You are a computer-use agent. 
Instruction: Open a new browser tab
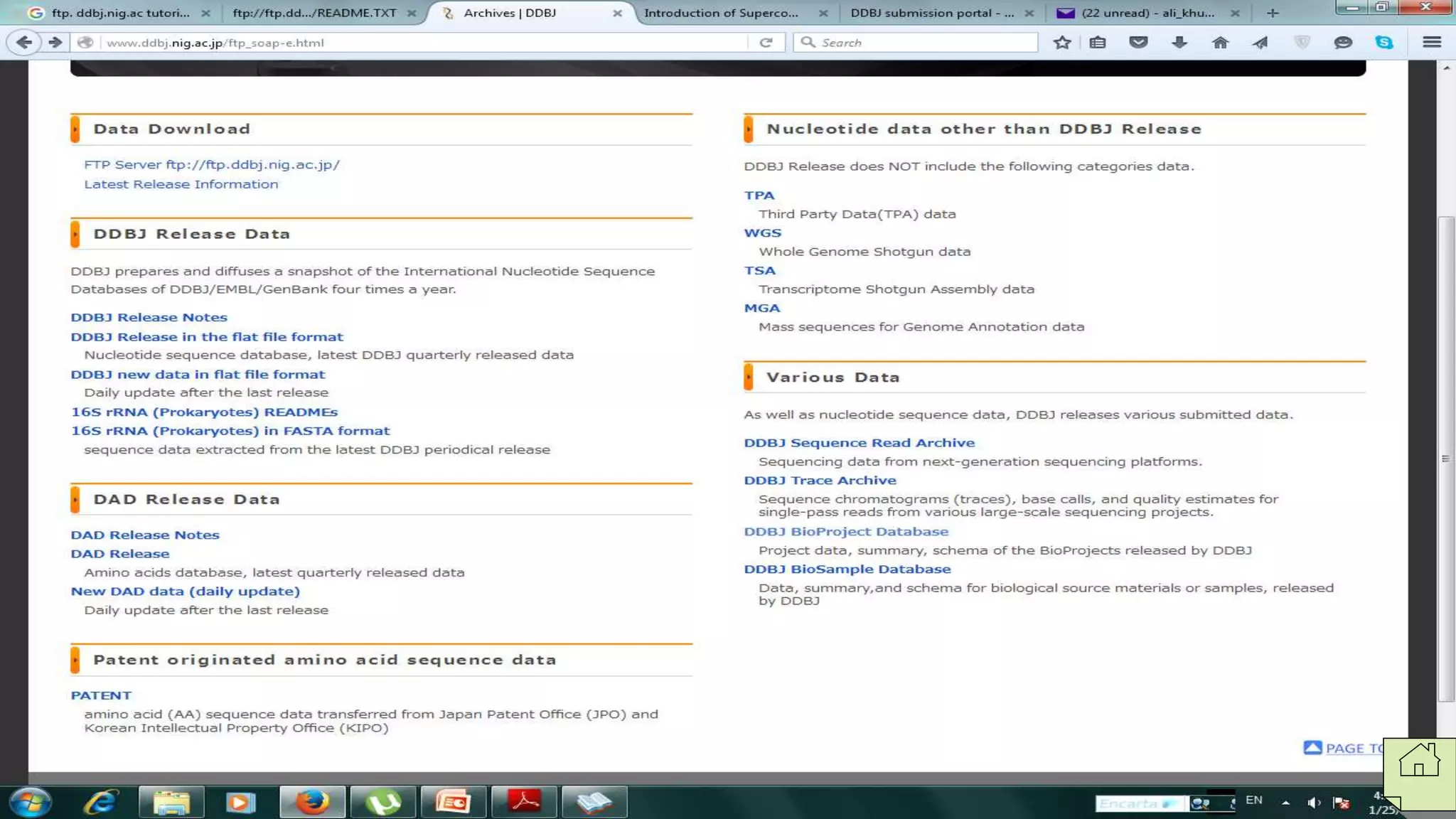coord(1273,13)
